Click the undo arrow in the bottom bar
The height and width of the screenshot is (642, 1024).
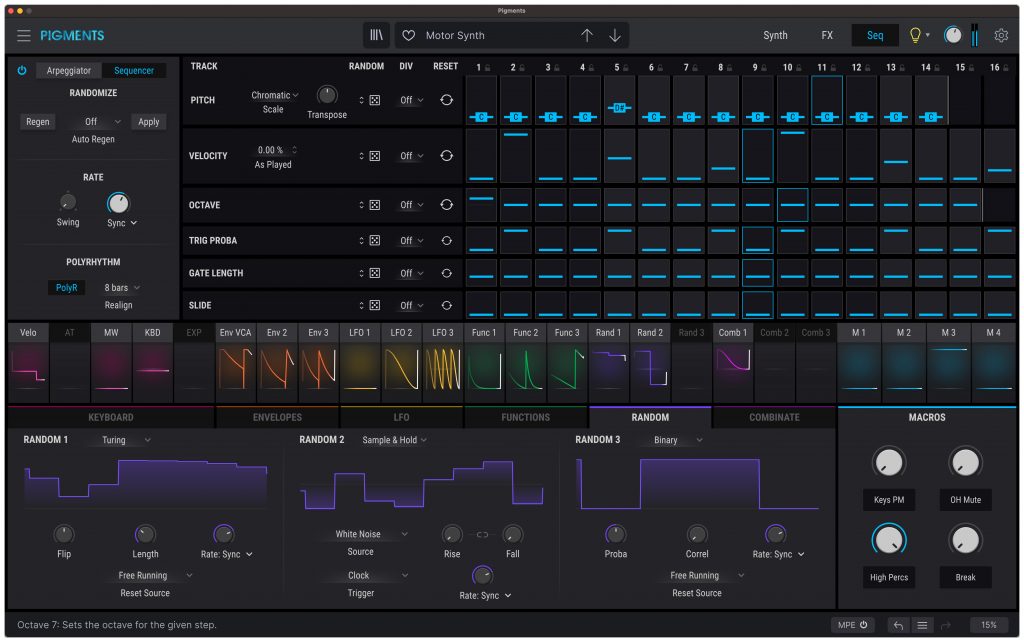coord(899,625)
